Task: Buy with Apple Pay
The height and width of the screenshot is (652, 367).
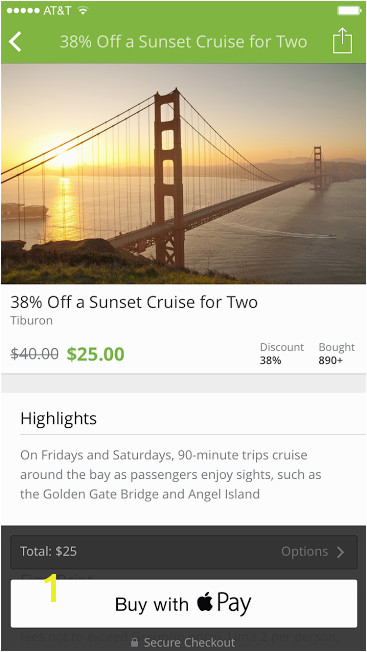Action: pyautogui.click(x=184, y=603)
